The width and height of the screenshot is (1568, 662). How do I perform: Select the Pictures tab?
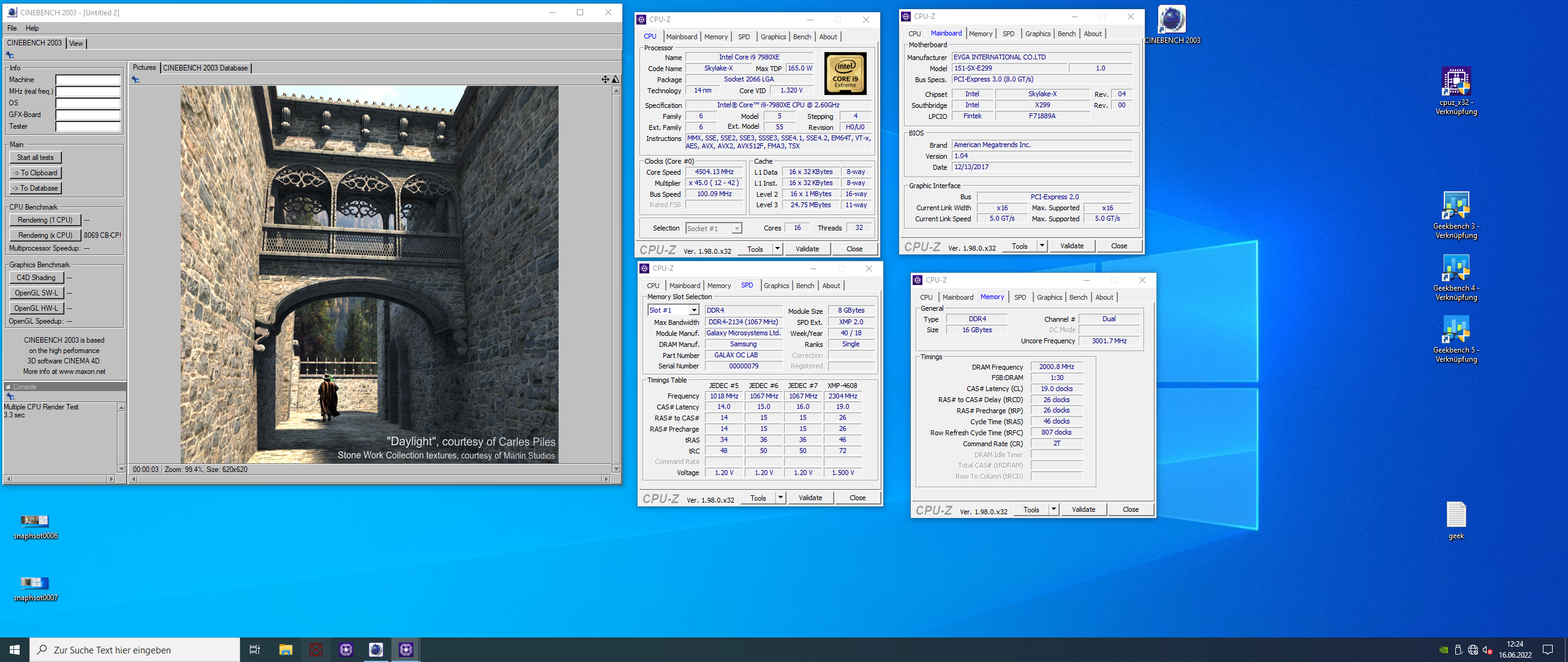[x=145, y=67]
